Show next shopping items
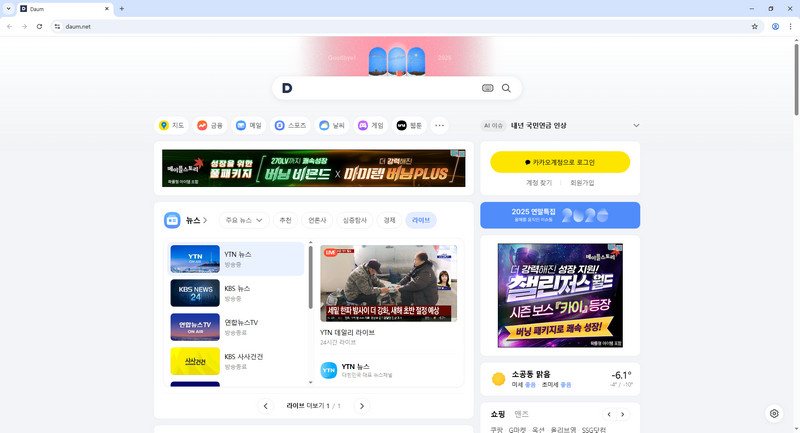The image size is (800, 433). tap(622, 414)
